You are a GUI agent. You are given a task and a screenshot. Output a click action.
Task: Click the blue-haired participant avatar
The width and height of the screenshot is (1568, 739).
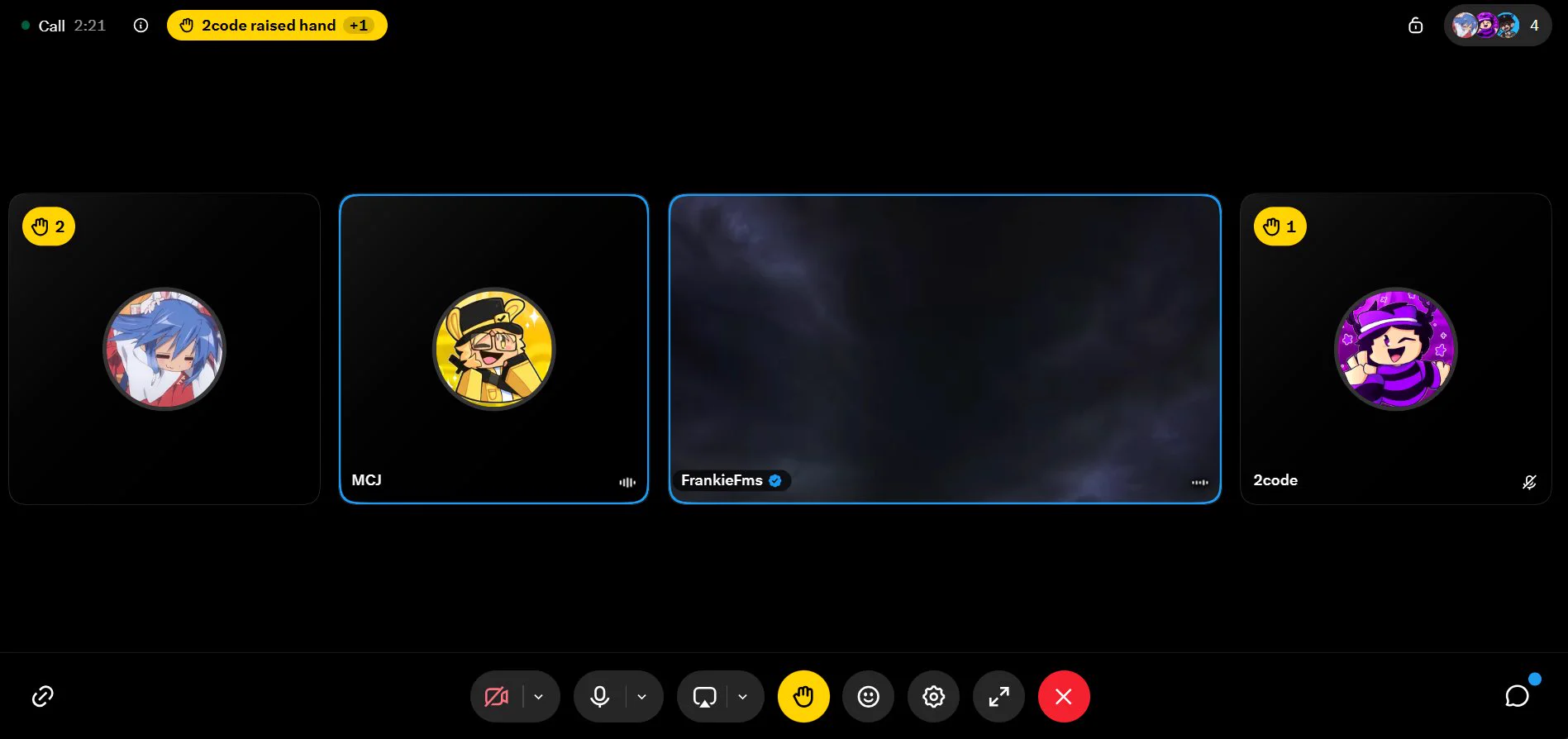tap(164, 349)
